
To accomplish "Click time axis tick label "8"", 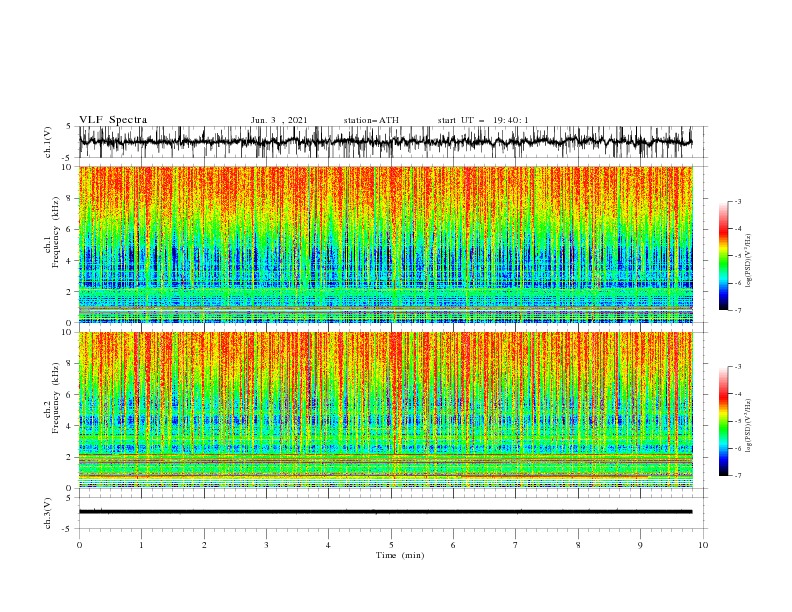I will pyautogui.click(x=578, y=545).
